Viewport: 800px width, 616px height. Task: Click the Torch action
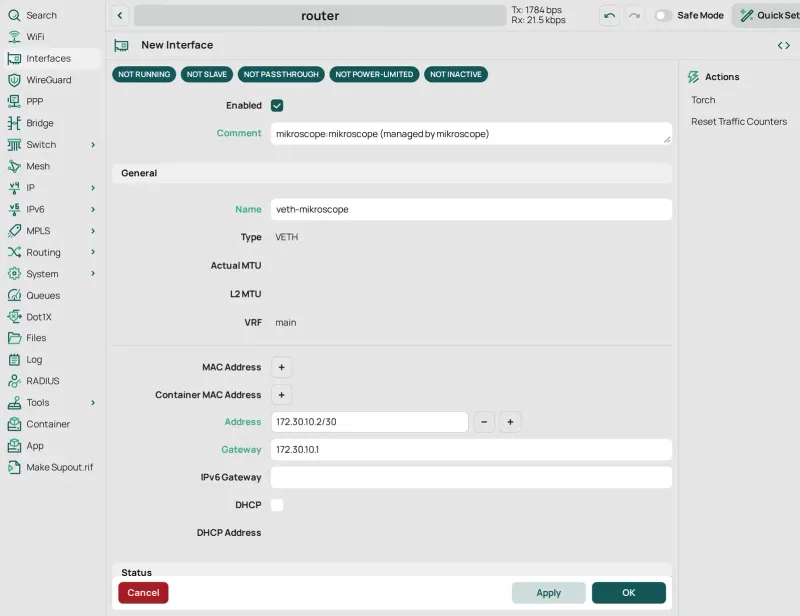(x=703, y=100)
